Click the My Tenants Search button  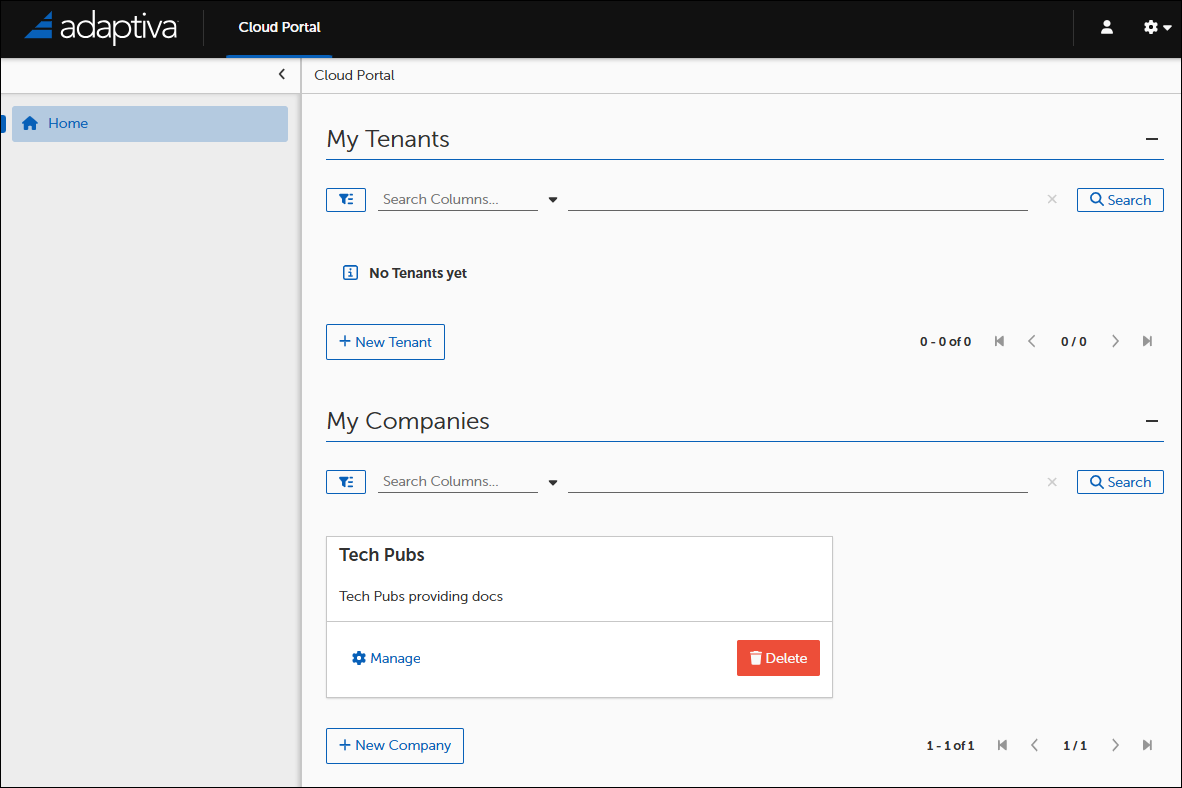coord(1120,200)
